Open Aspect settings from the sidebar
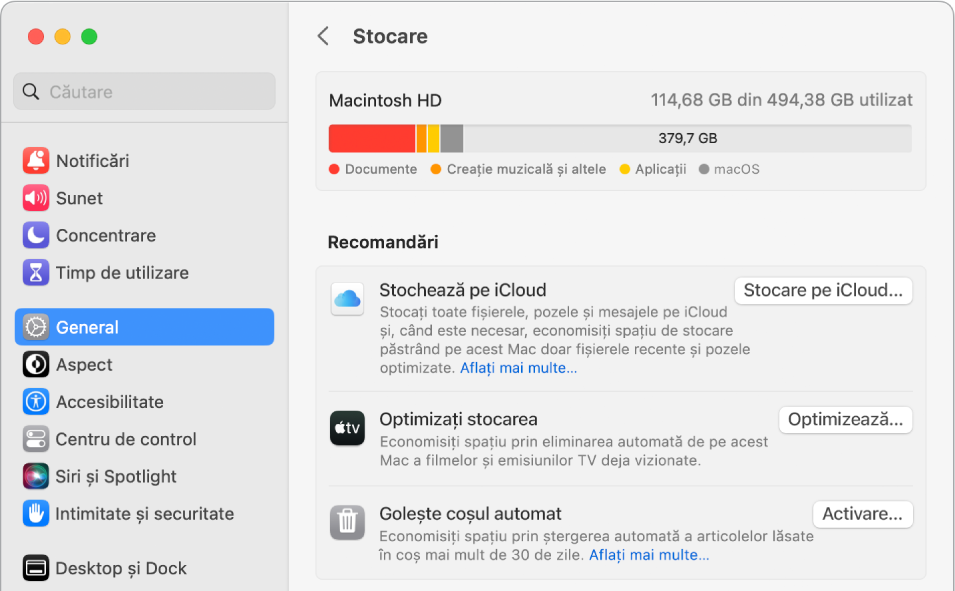 [86, 364]
